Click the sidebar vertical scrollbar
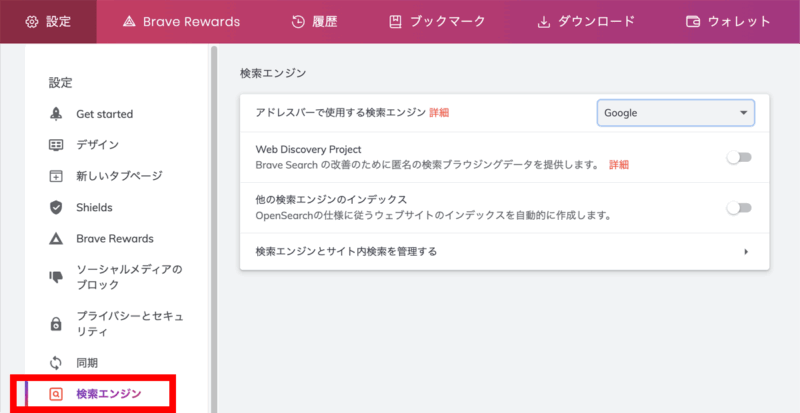Viewport: 800px width, 413px height. pyautogui.click(x=213, y=230)
